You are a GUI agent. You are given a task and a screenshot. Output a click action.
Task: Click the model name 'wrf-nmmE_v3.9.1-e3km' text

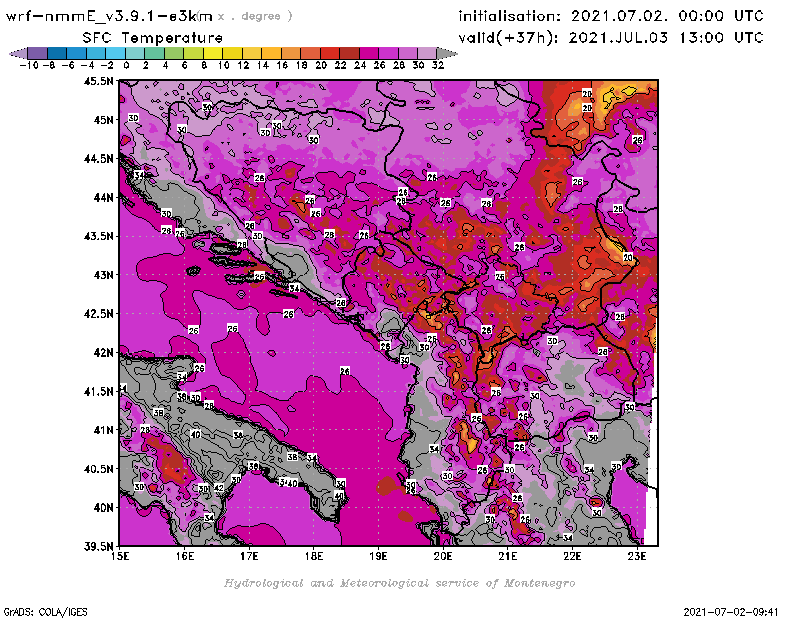pos(109,16)
